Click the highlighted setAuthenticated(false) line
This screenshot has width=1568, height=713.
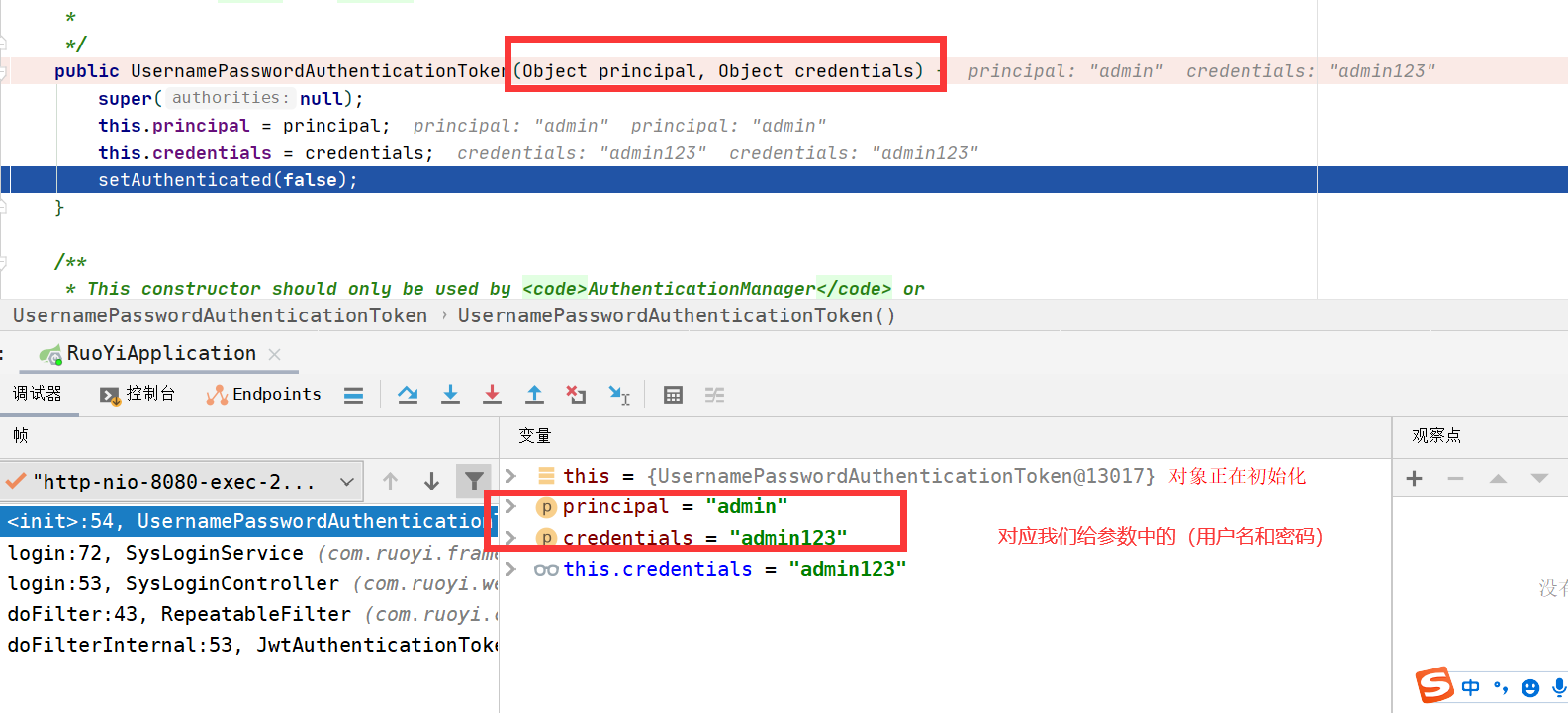click(x=784, y=180)
